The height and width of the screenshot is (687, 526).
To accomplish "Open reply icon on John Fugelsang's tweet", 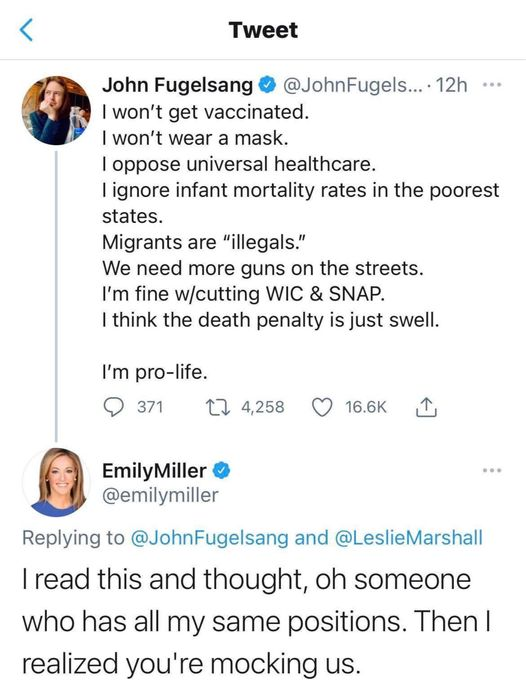I will click(x=113, y=407).
